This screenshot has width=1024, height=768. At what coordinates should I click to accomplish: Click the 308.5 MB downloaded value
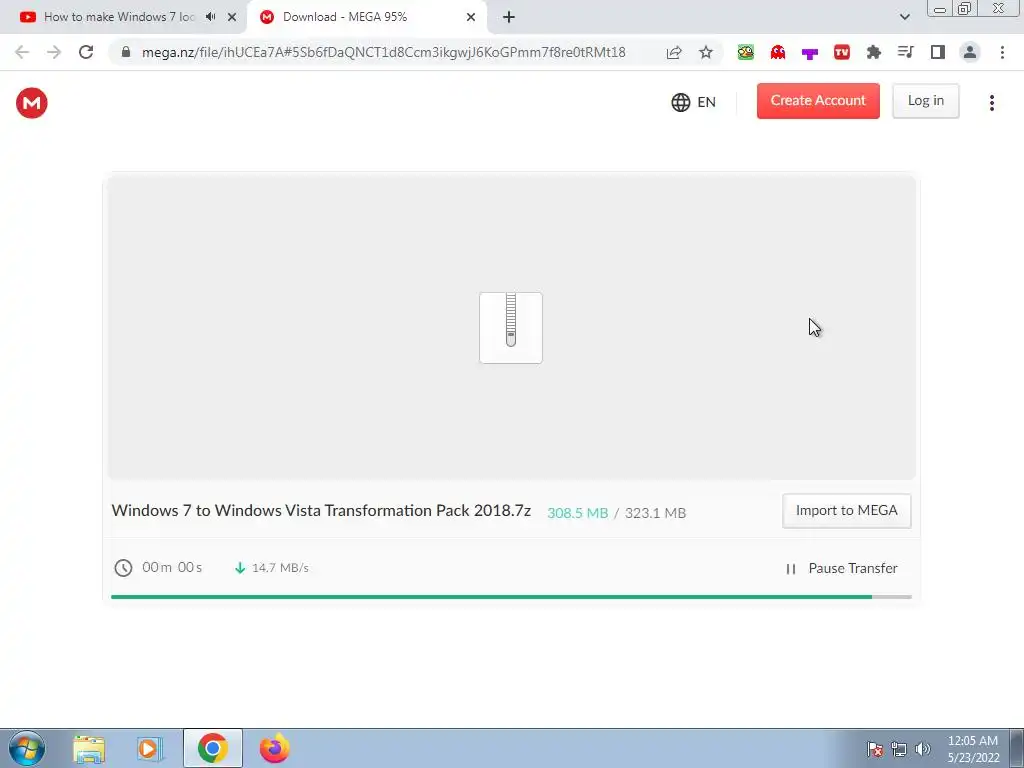[x=577, y=513]
